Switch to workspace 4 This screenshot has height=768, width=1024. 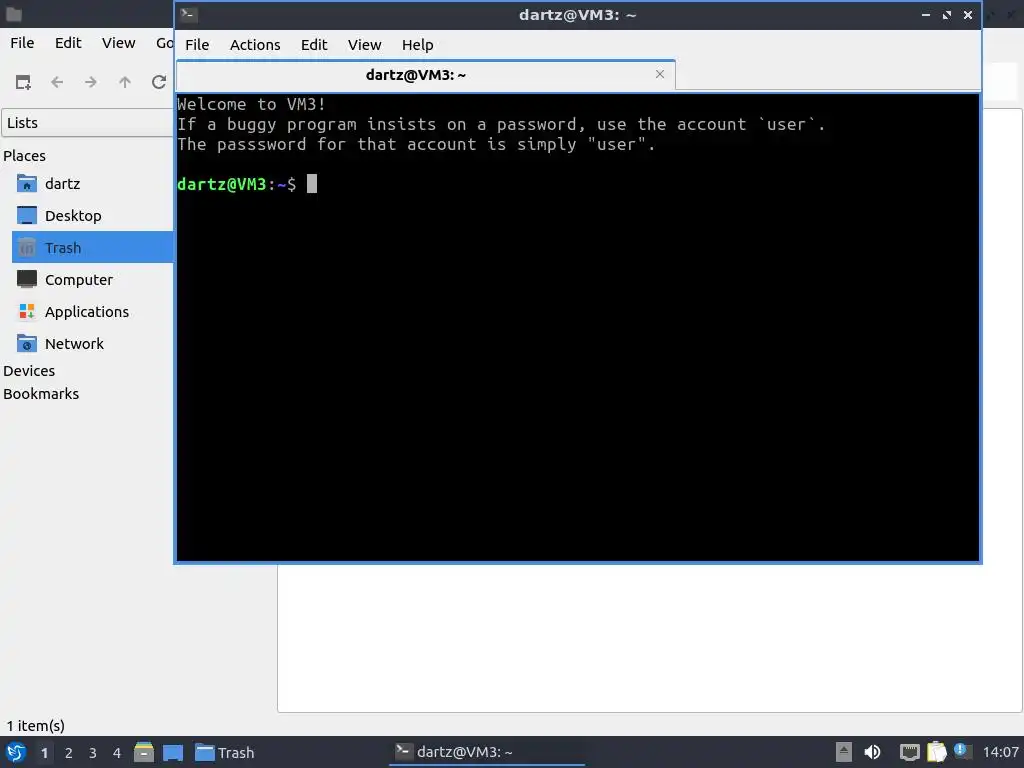tap(117, 753)
